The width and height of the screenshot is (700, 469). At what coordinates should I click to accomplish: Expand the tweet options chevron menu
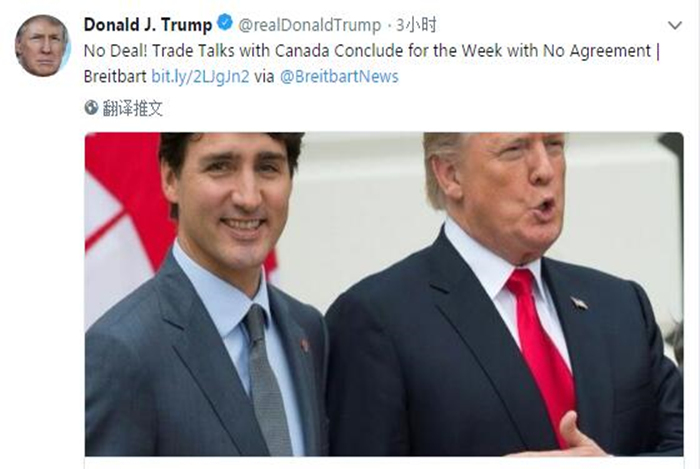click(675, 25)
